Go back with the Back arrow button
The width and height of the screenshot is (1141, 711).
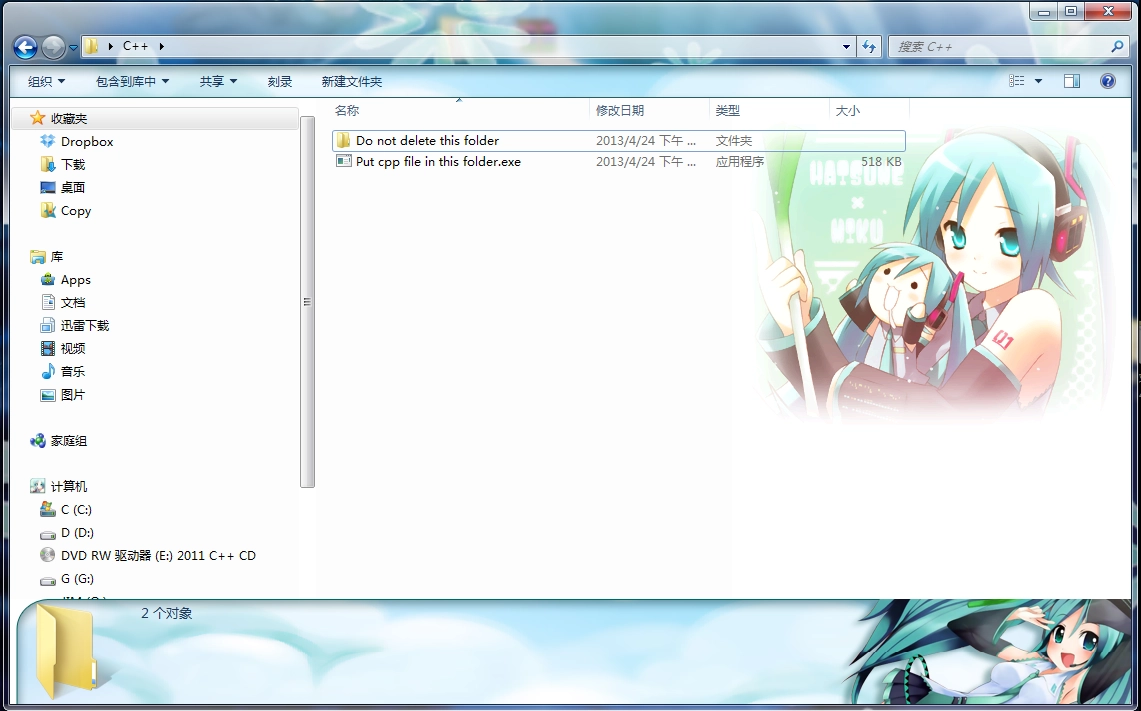(25, 47)
